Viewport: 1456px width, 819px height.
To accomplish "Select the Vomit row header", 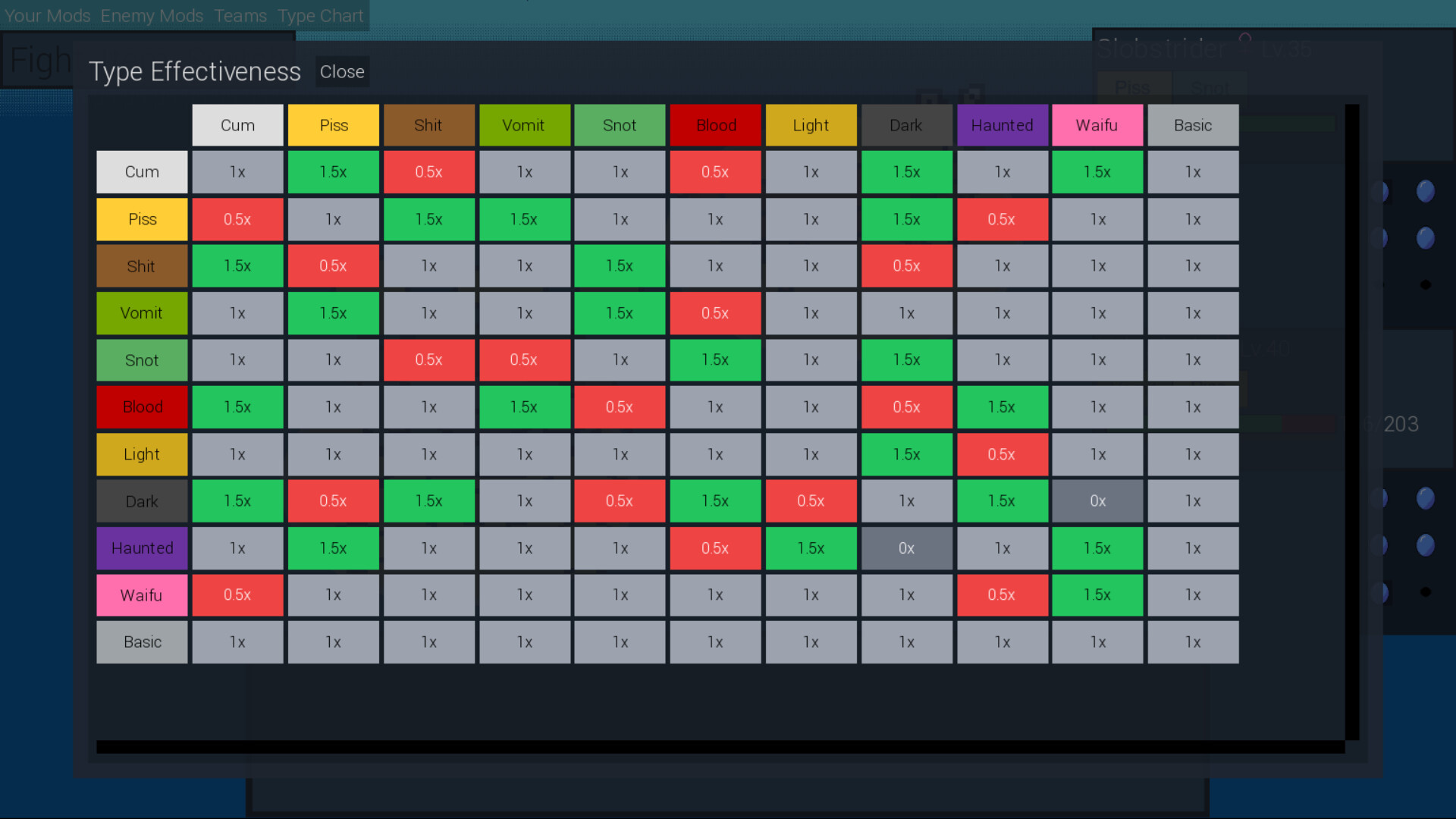I will point(141,313).
